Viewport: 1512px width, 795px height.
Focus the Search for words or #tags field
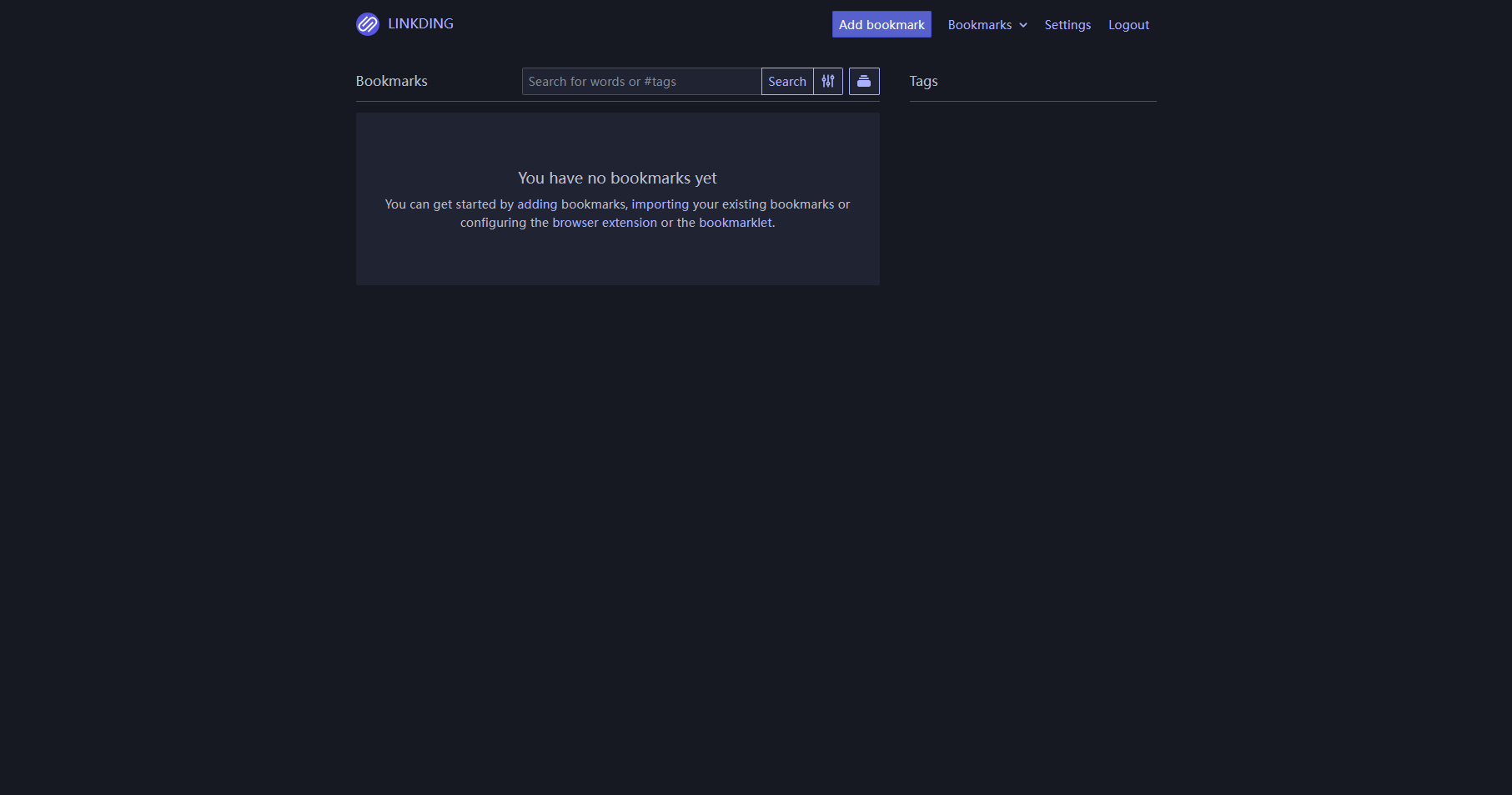[641, 81]
